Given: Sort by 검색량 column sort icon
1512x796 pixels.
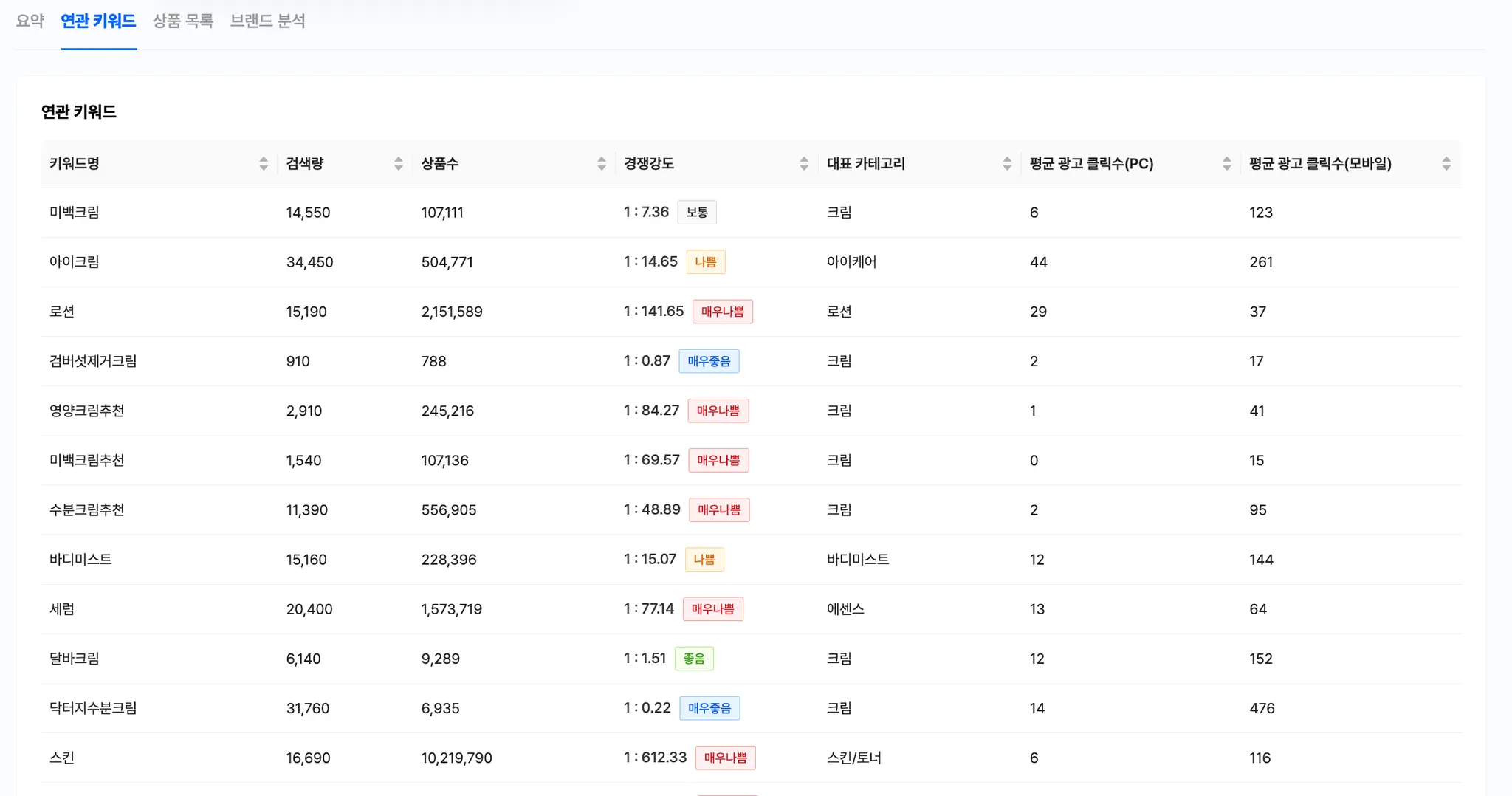Looking at the screenshot, I should pyautogui.click(x=399, y=164).
